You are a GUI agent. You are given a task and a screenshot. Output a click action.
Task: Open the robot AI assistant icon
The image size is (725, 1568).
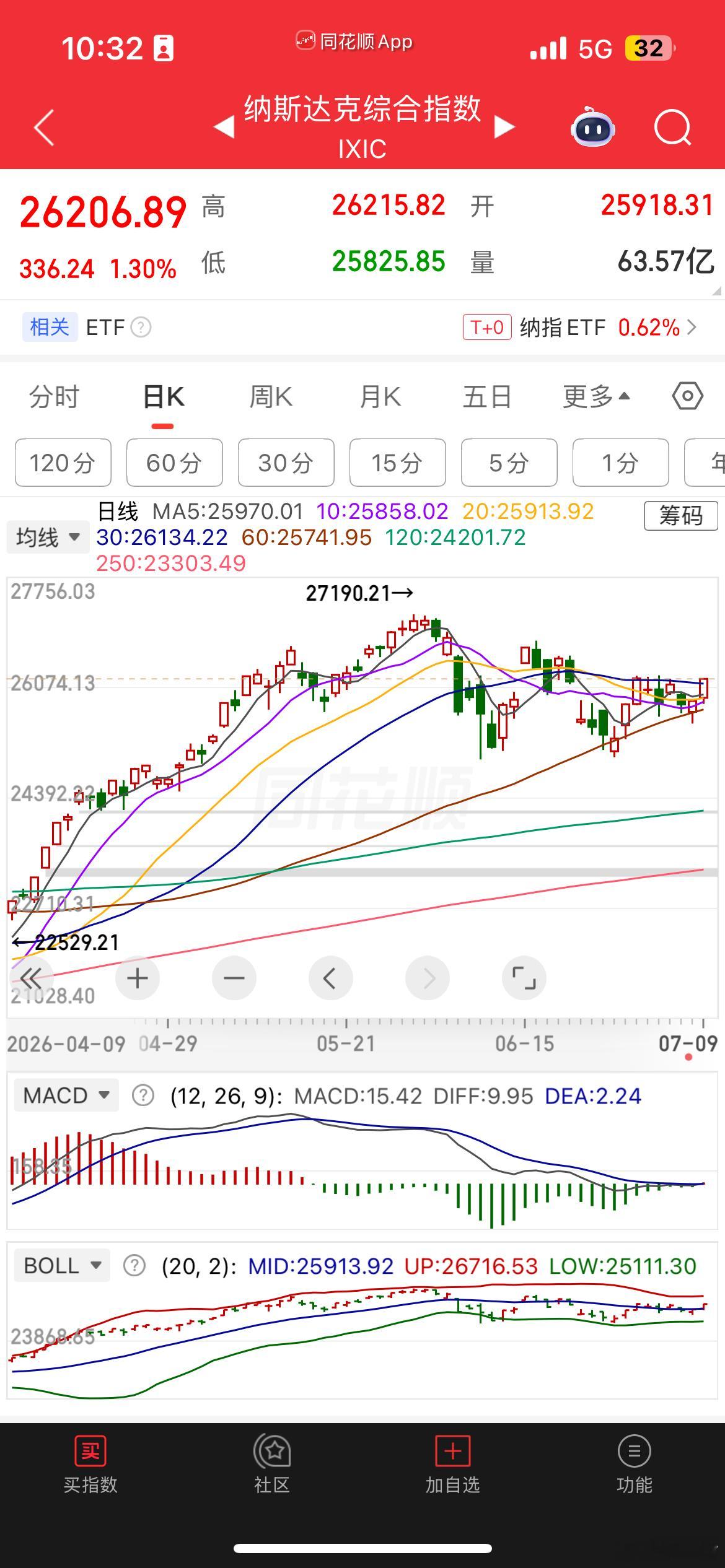[x=592, y=127]
